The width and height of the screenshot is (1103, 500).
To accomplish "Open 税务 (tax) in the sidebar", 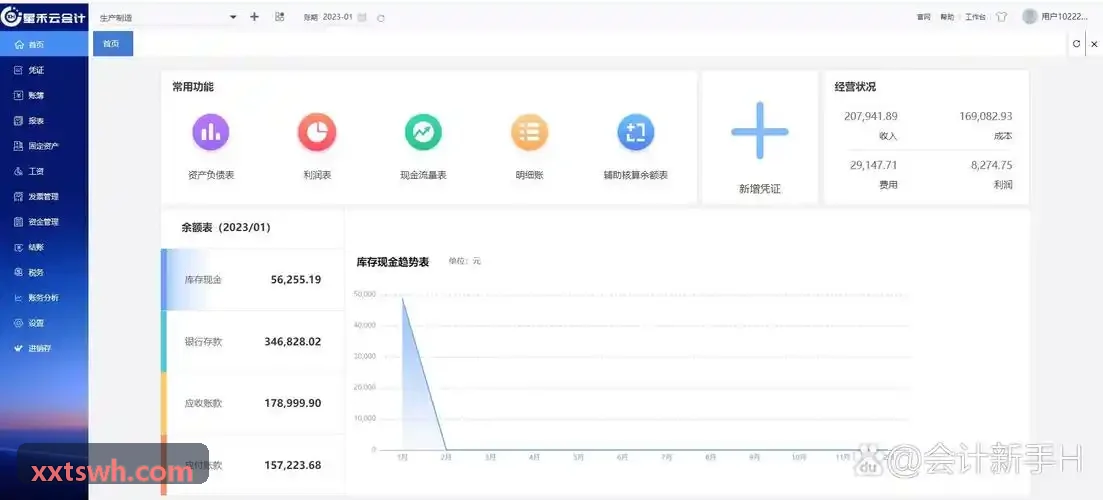I will click(x=44, y=273).
